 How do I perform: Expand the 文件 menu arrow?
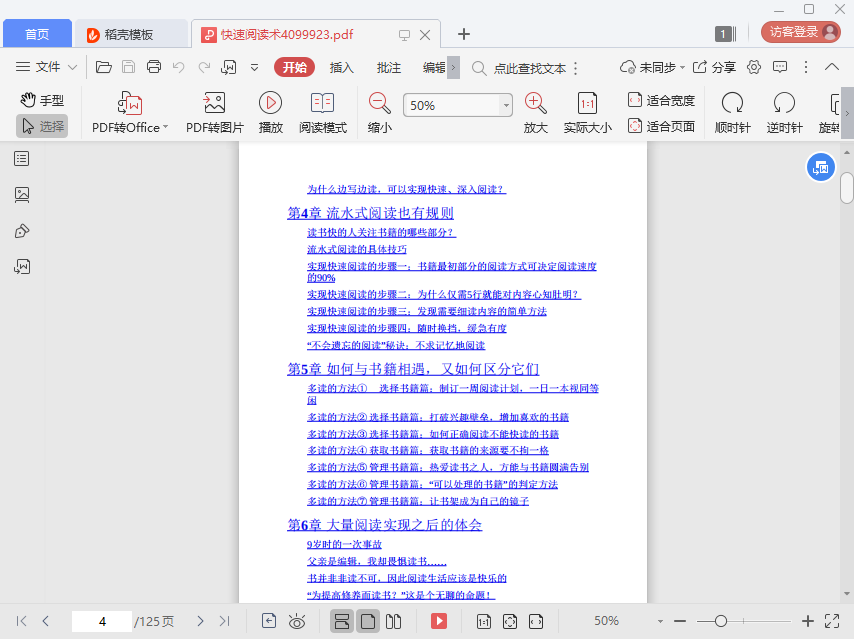coord(72,68)
